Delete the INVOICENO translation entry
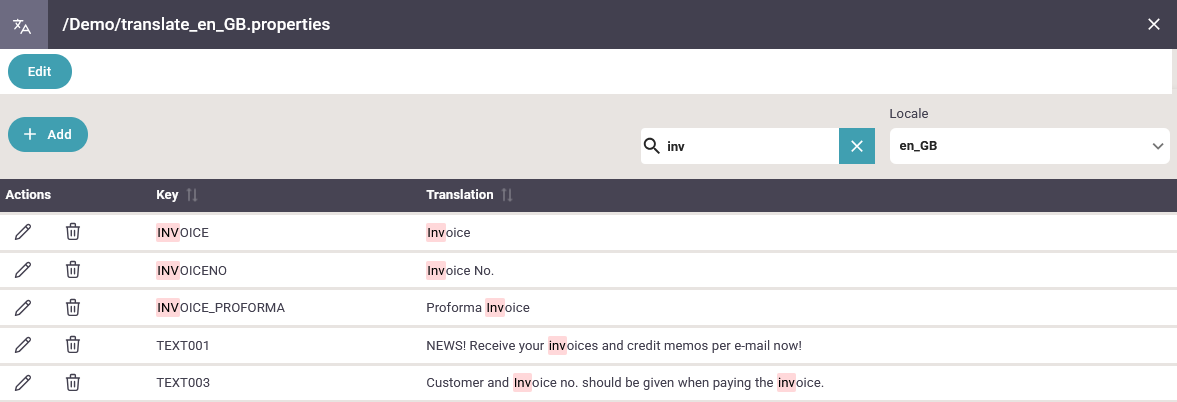 pos(73,269)
